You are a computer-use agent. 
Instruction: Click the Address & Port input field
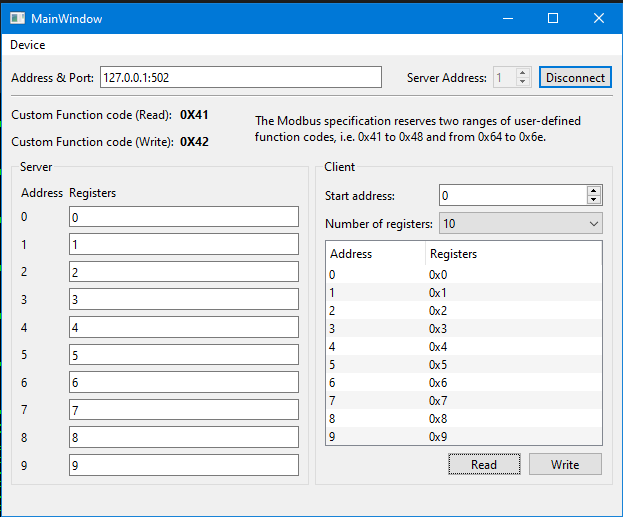(x=240, y=77)
